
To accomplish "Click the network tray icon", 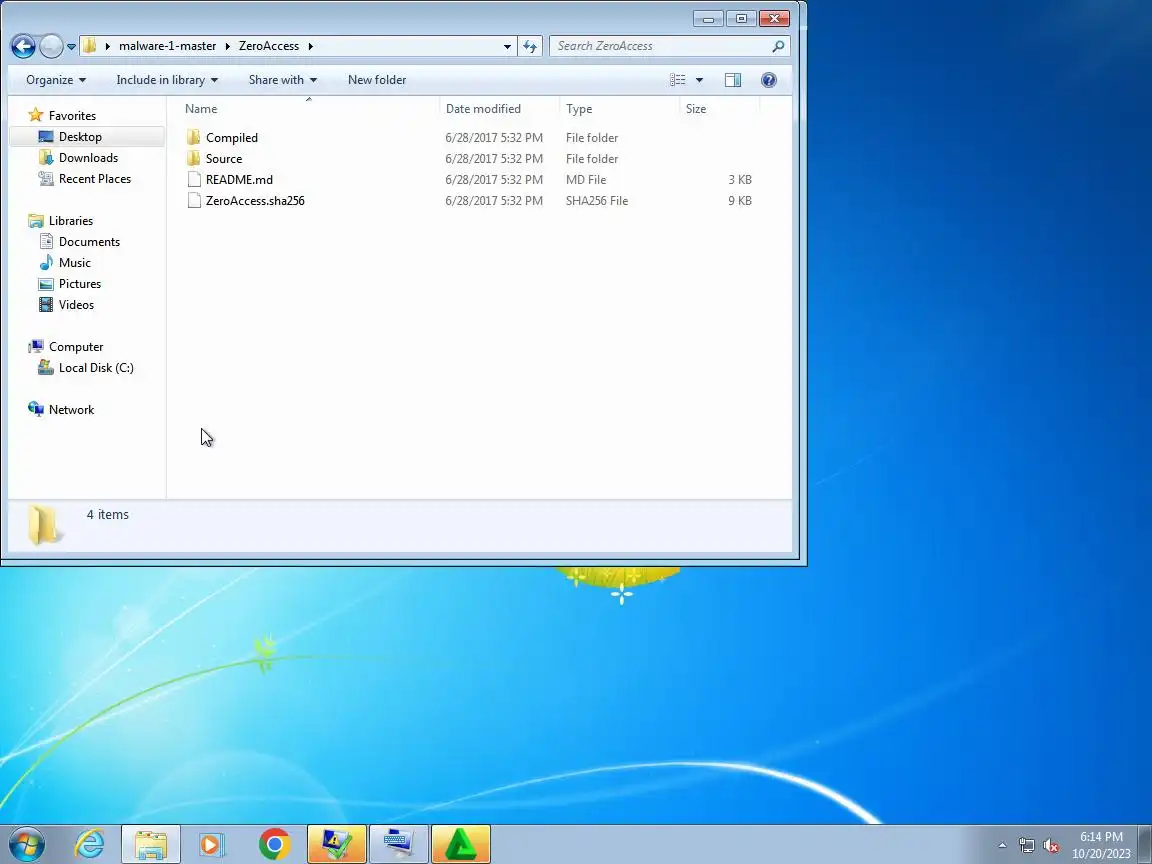I will 1026,846.
